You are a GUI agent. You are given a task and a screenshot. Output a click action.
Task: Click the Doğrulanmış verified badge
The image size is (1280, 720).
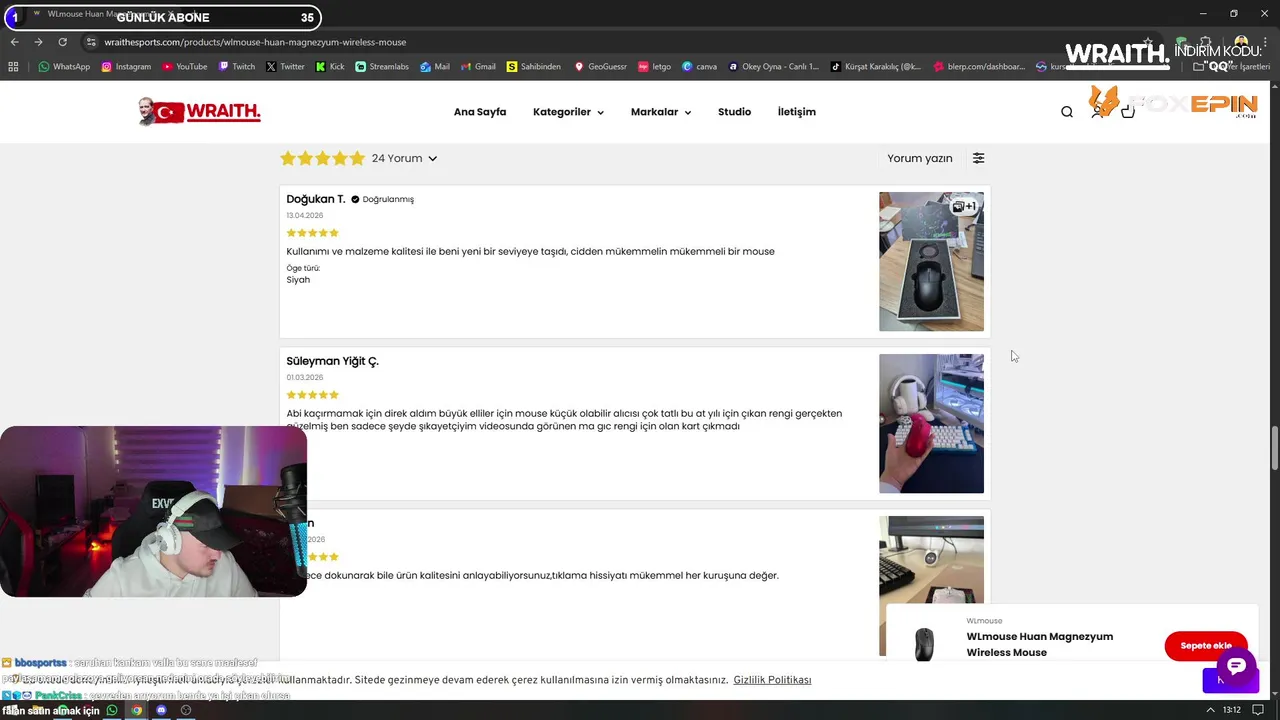tap(382, 199)
